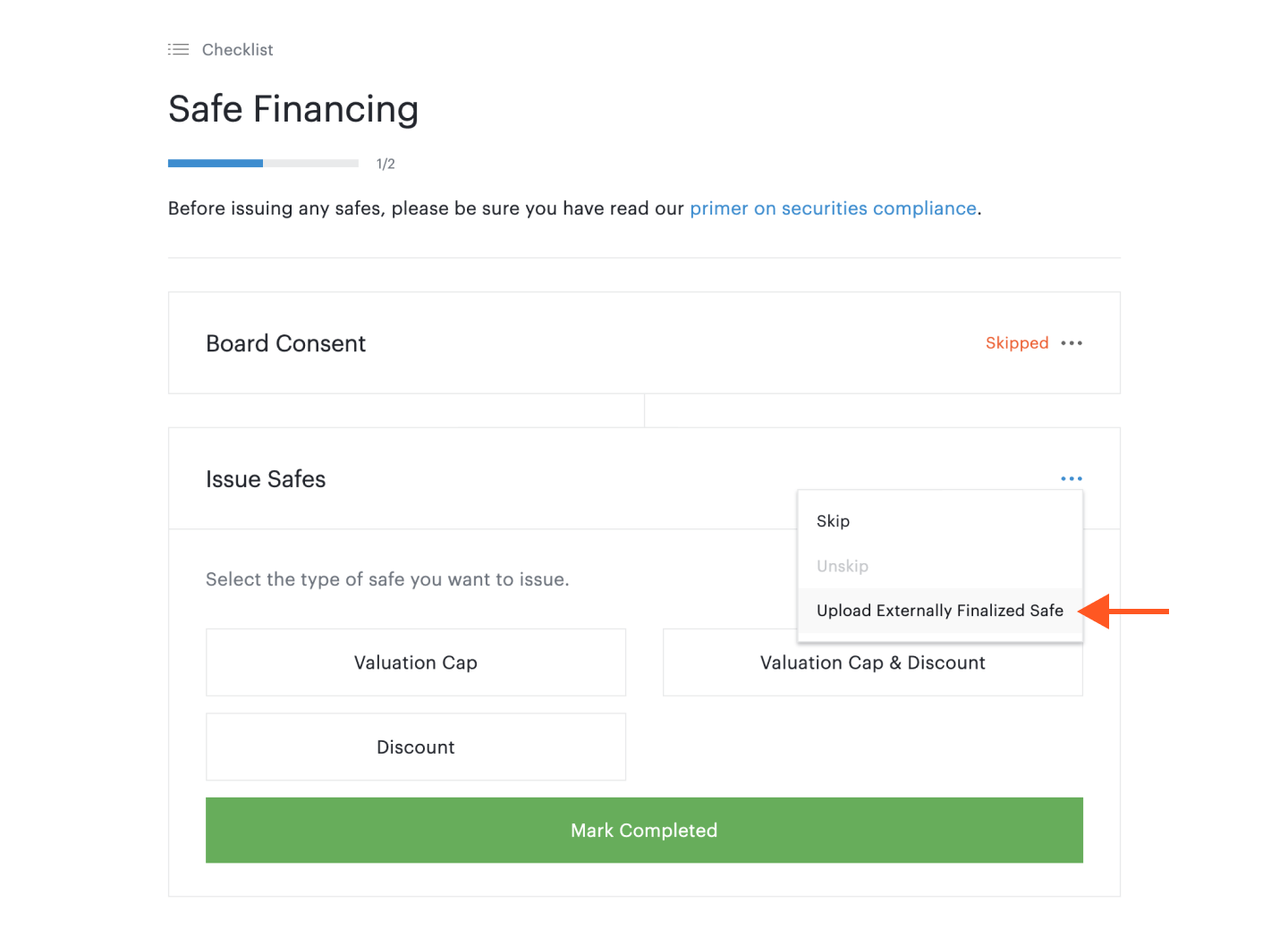Open Board Consent three-dot options menu
The width and height of the screenshot is (1288, 928).
(1071, 343)
